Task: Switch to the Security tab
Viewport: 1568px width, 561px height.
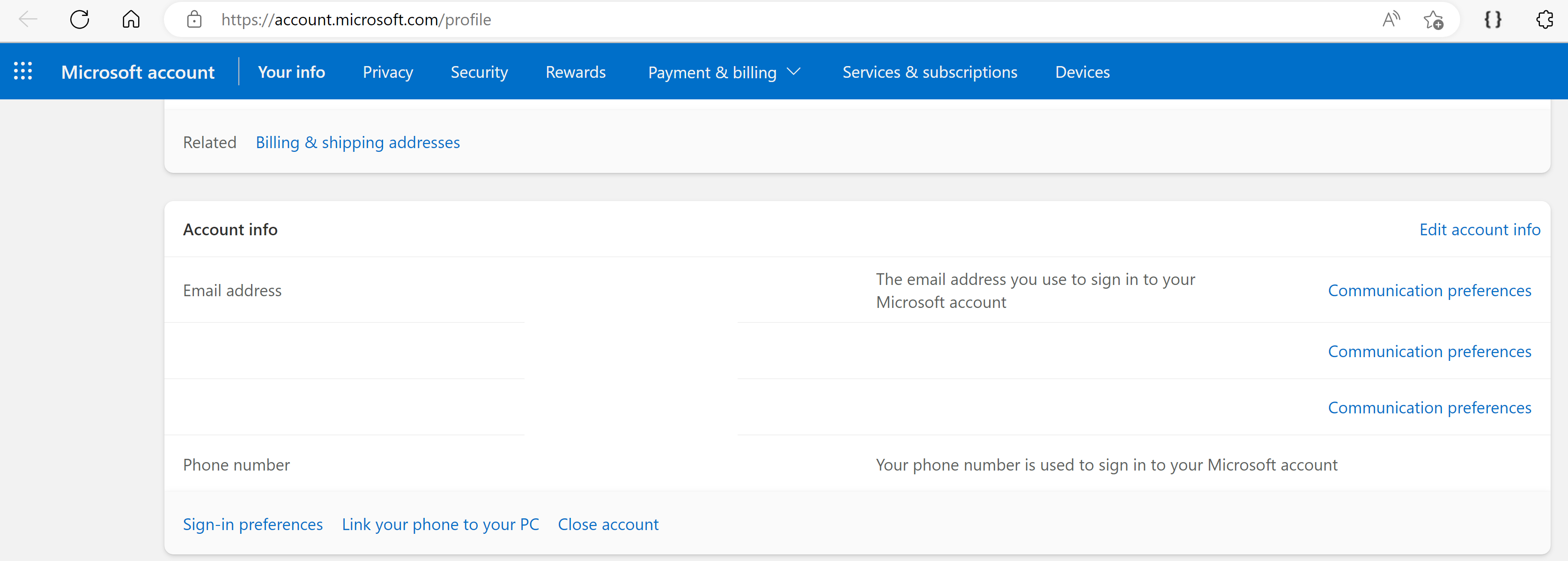Action: click(x=479, y=72)
